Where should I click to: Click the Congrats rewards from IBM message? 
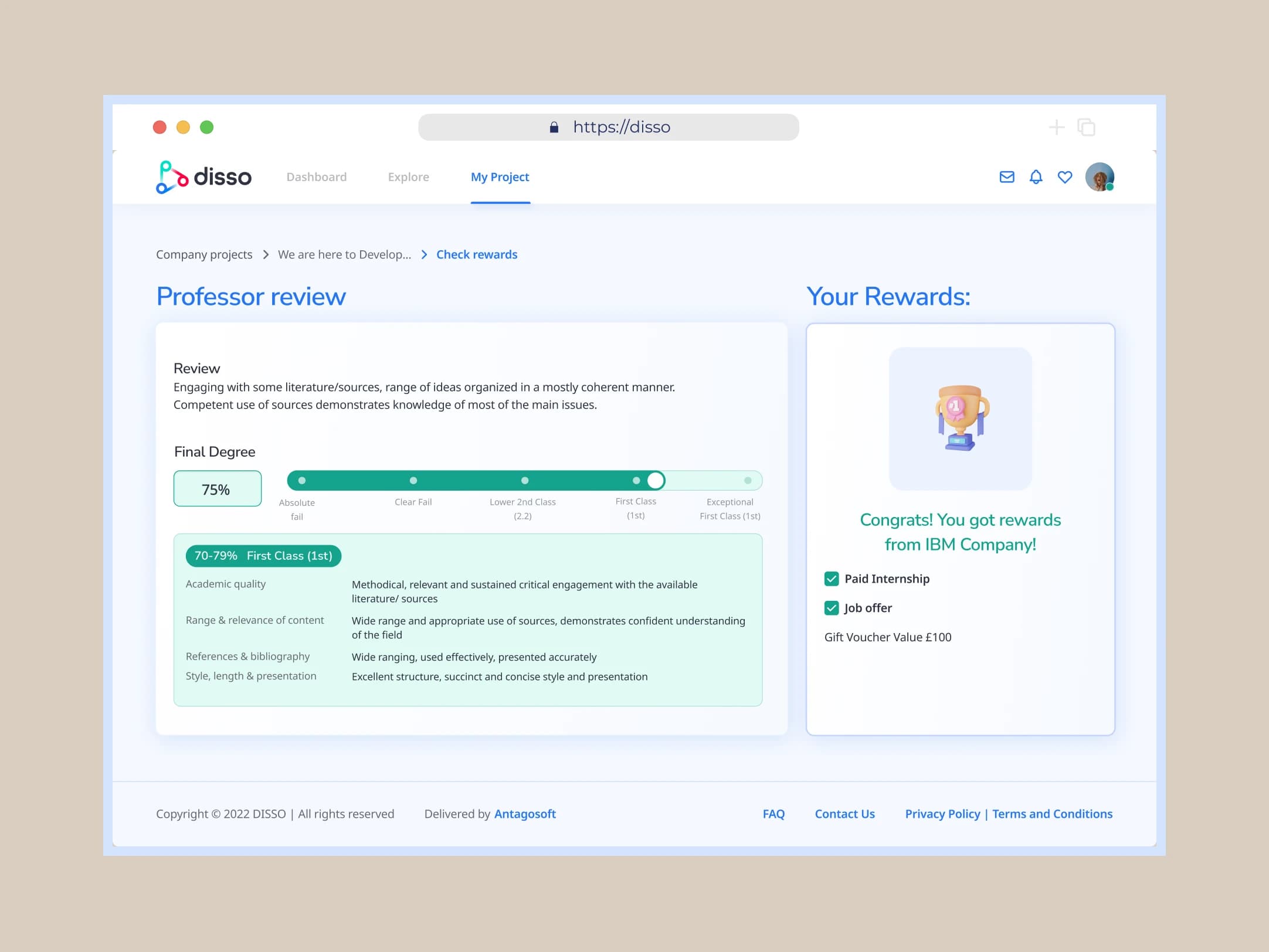point(961,532)
